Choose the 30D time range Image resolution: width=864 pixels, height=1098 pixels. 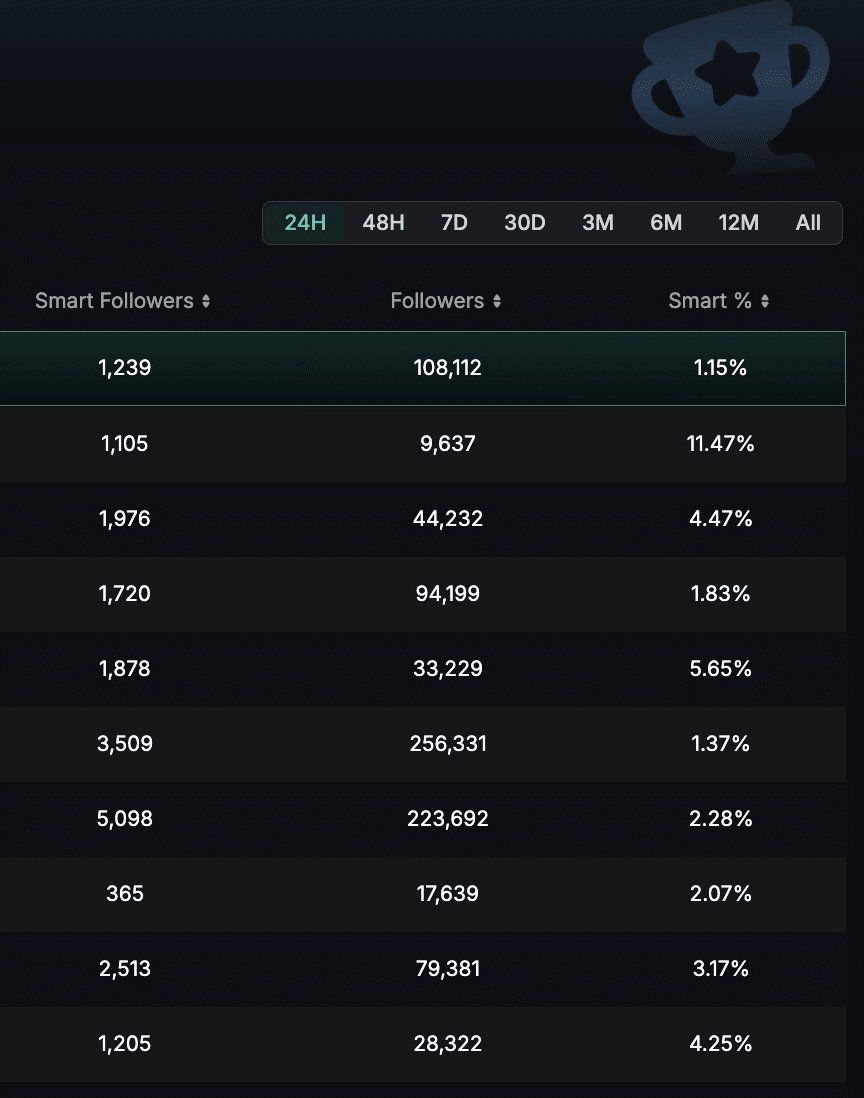click(525, 223)
